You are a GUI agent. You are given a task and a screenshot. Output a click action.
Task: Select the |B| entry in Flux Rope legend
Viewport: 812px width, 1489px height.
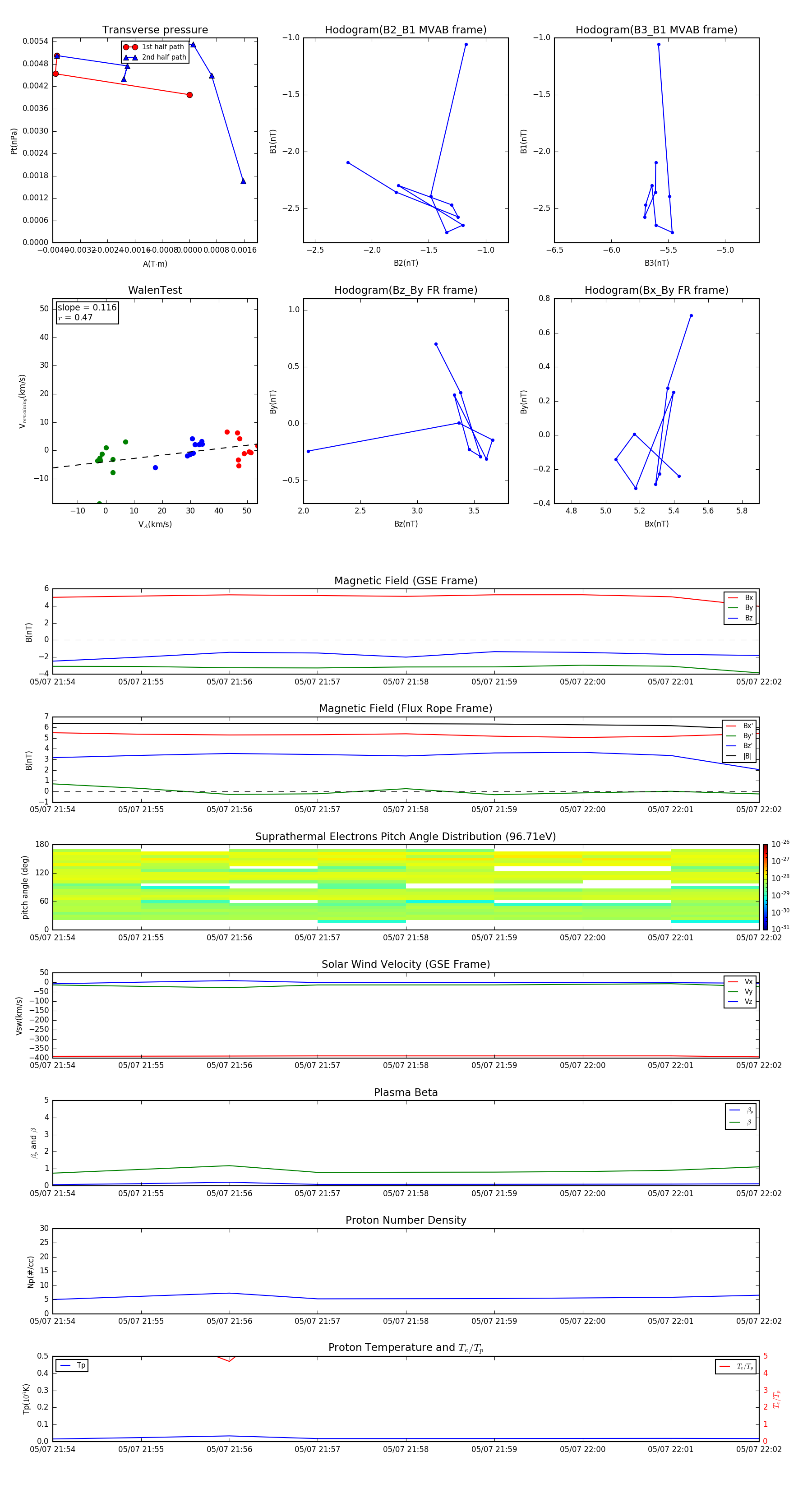pos(740,756)
